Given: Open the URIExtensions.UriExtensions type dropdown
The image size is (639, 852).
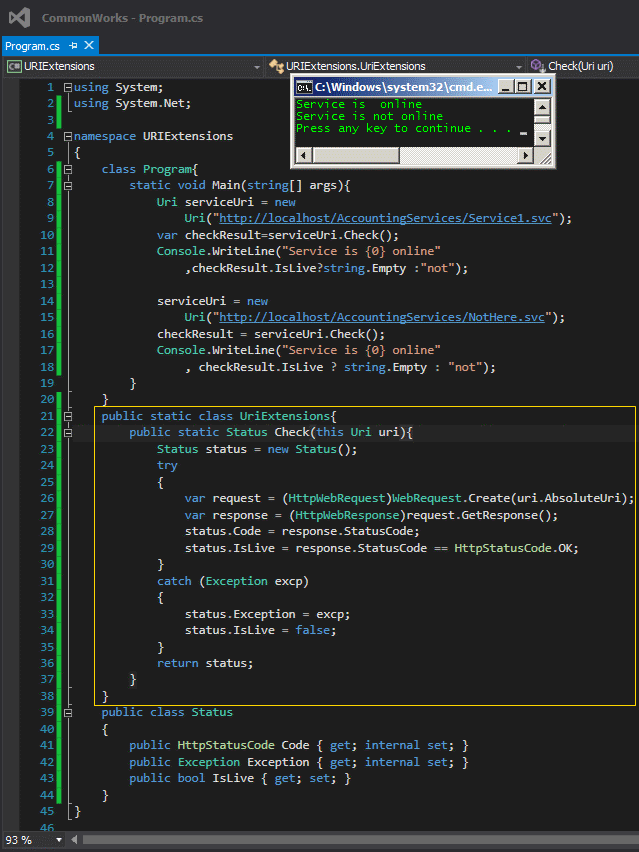Looking at the screenshot, I should click(x=520, y=66).
